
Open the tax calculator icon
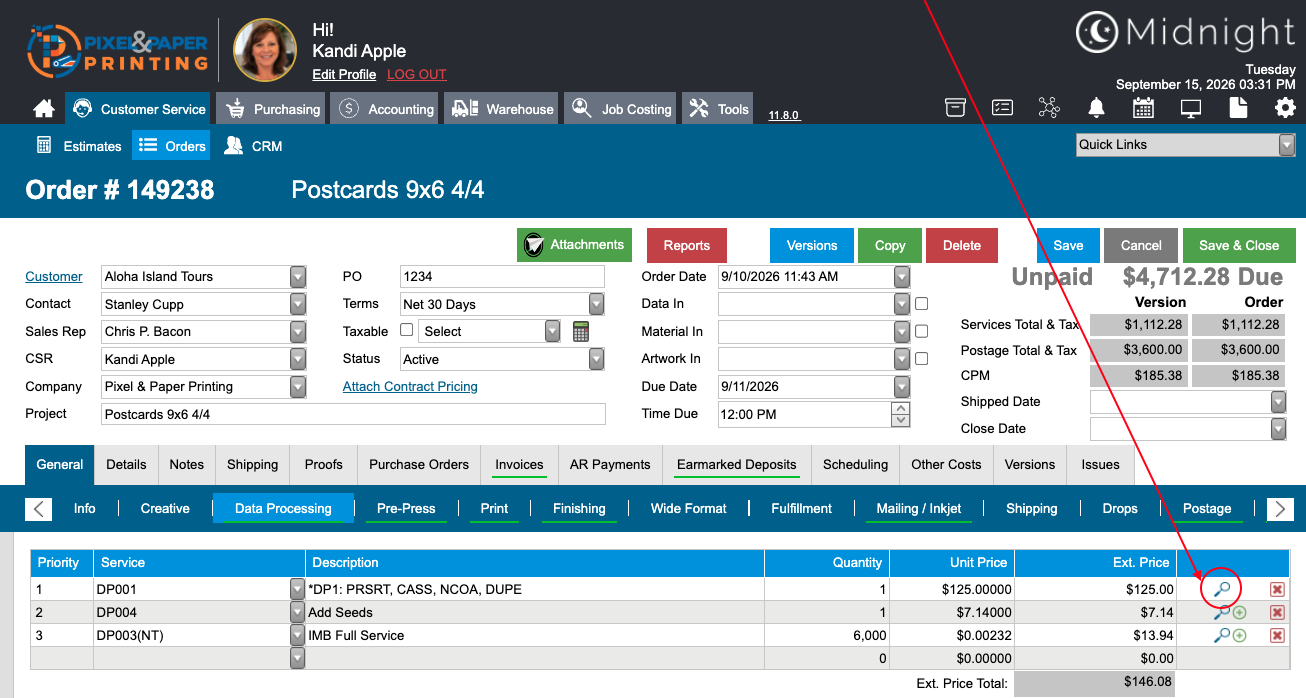(581, 331)
